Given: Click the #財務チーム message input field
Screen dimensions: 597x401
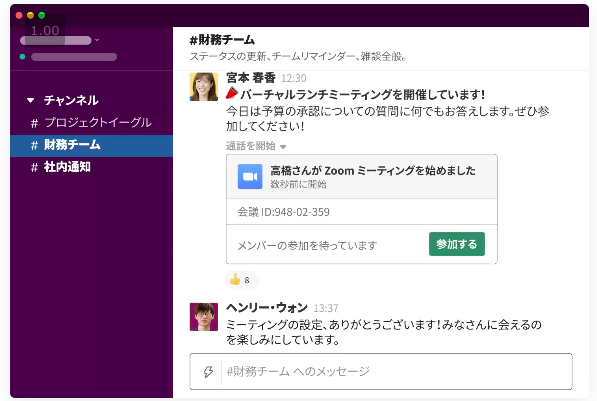Looking at the screenshot, I should pyautogui.click(x=381, y=371).
